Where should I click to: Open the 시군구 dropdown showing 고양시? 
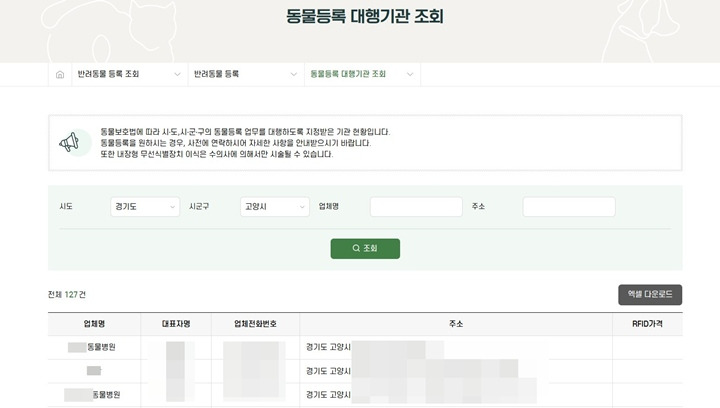275,207
